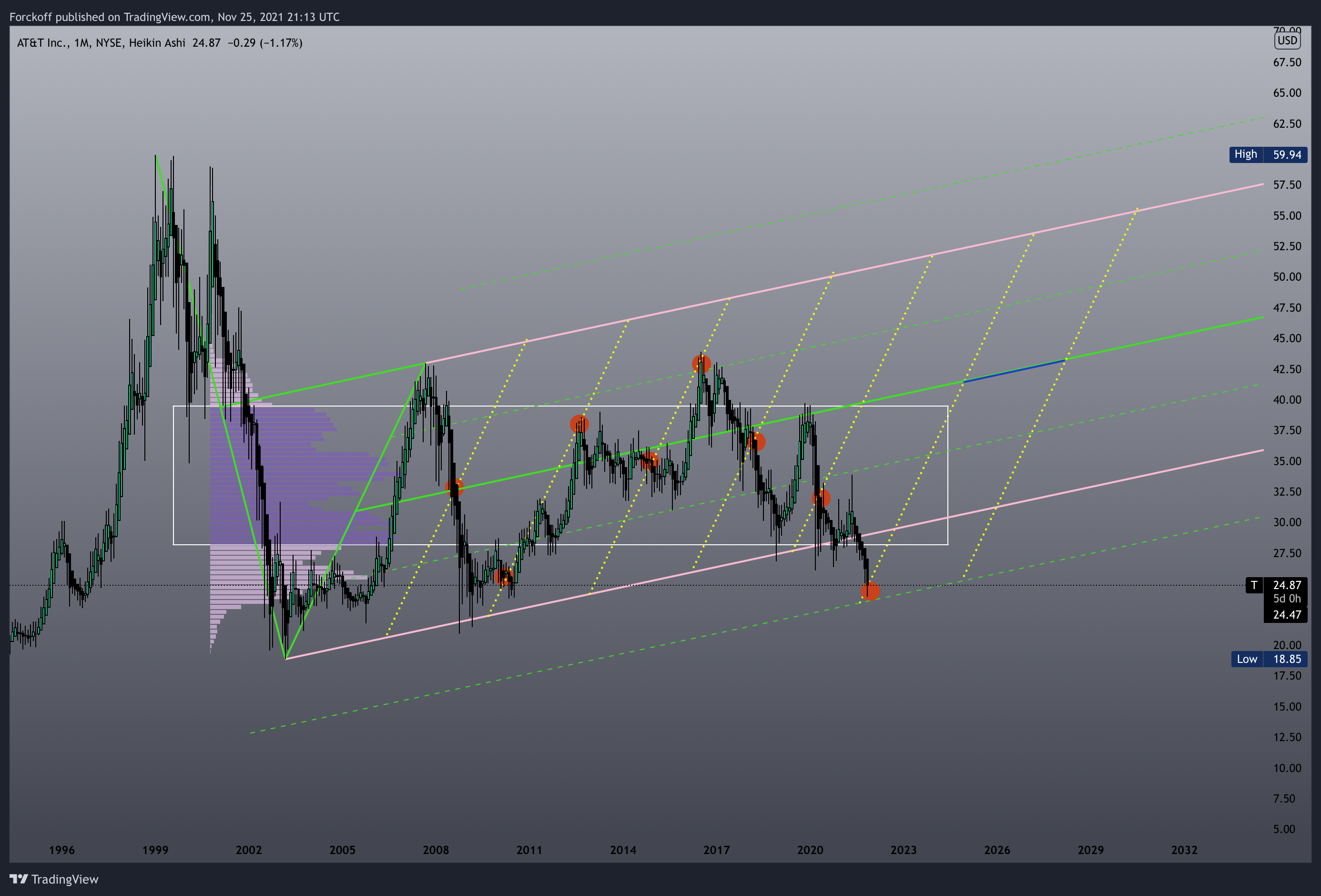Click the orange marker near 2015 on midline
Viewport: 1321px width, 896px height.
pos(650,461)
